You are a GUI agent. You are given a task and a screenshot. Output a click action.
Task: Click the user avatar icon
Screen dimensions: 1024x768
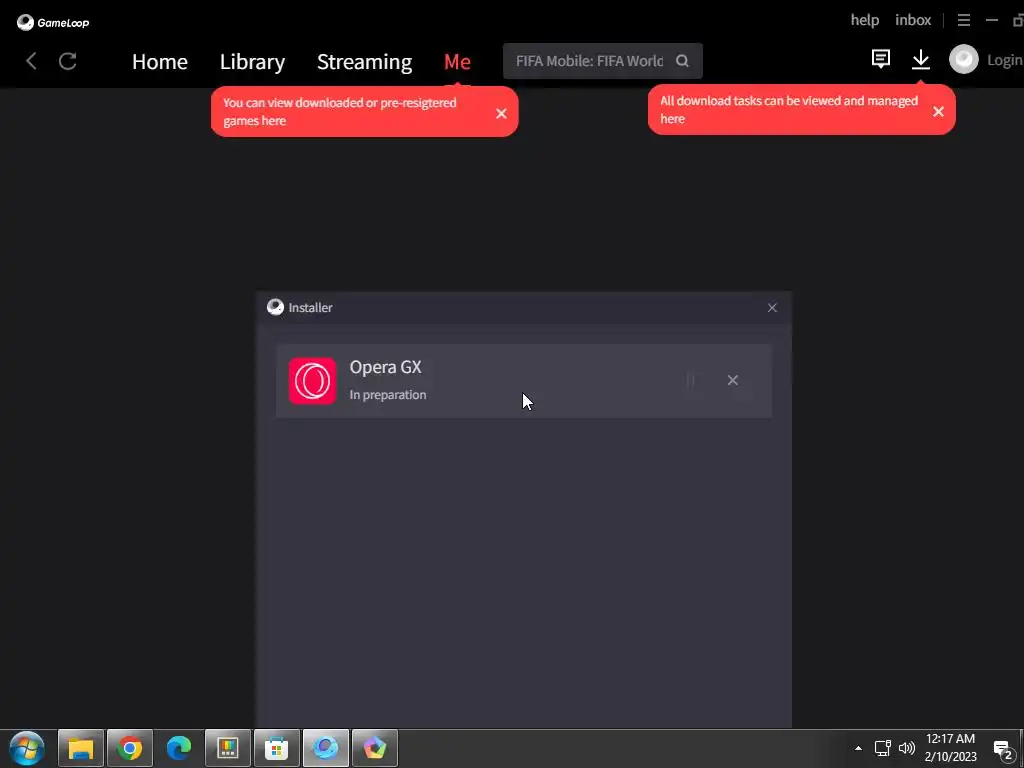tap(964, 59)
